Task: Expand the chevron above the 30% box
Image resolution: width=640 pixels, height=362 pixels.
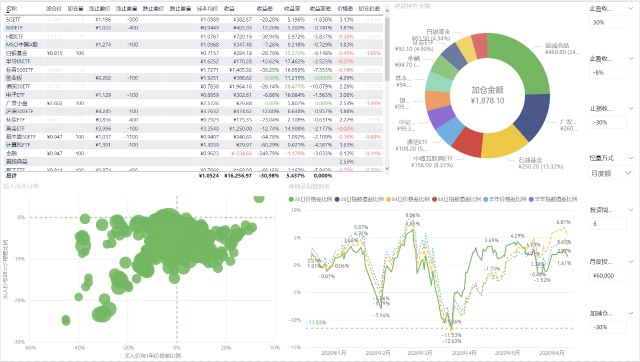Action: click(631, 9)
